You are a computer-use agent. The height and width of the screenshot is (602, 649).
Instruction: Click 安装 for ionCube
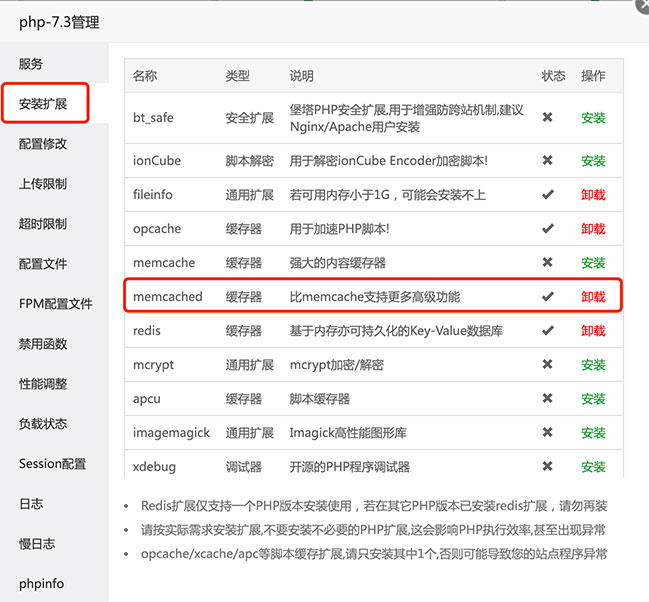coord(593,161)
